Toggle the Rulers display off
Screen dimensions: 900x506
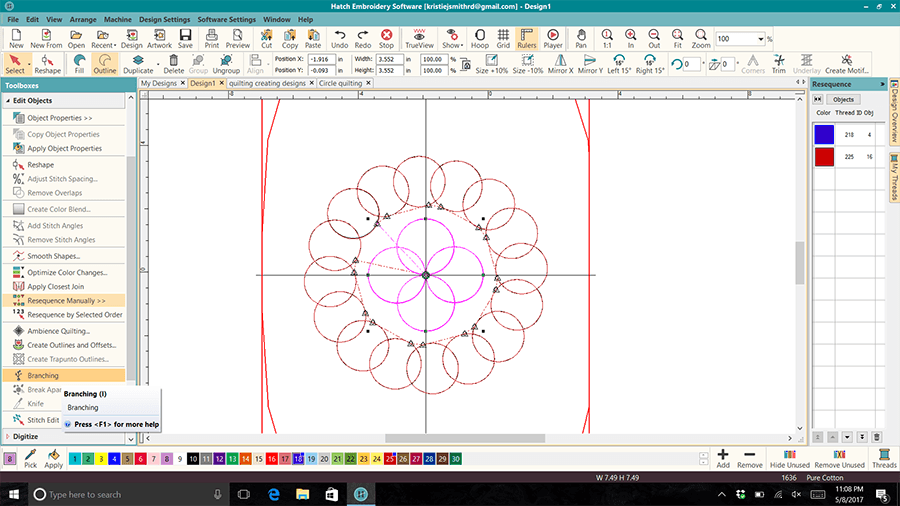527,38
